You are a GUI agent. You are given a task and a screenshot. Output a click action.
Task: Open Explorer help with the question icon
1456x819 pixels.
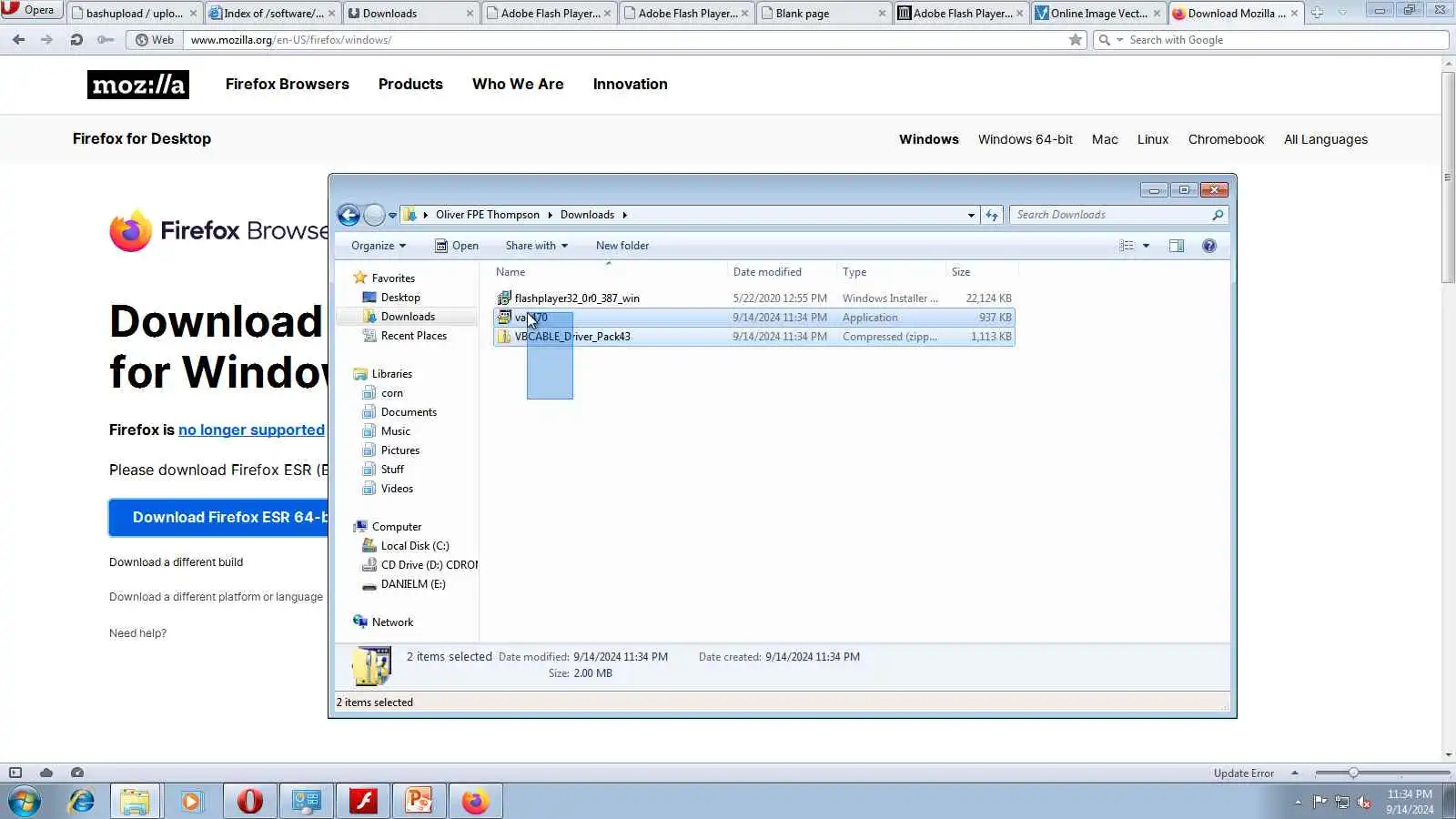coord(1209,246)
